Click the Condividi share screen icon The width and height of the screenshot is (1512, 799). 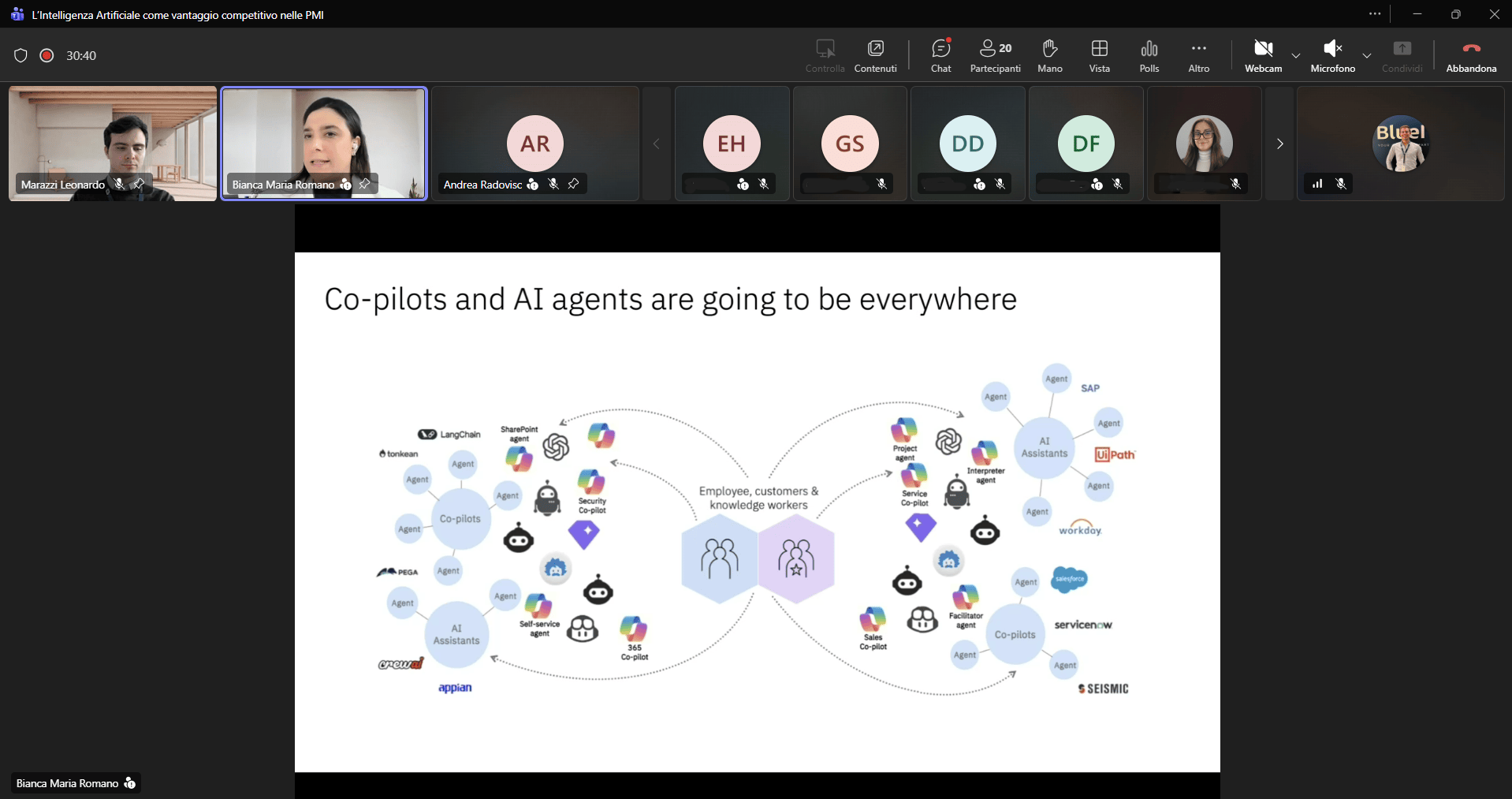1402,49
